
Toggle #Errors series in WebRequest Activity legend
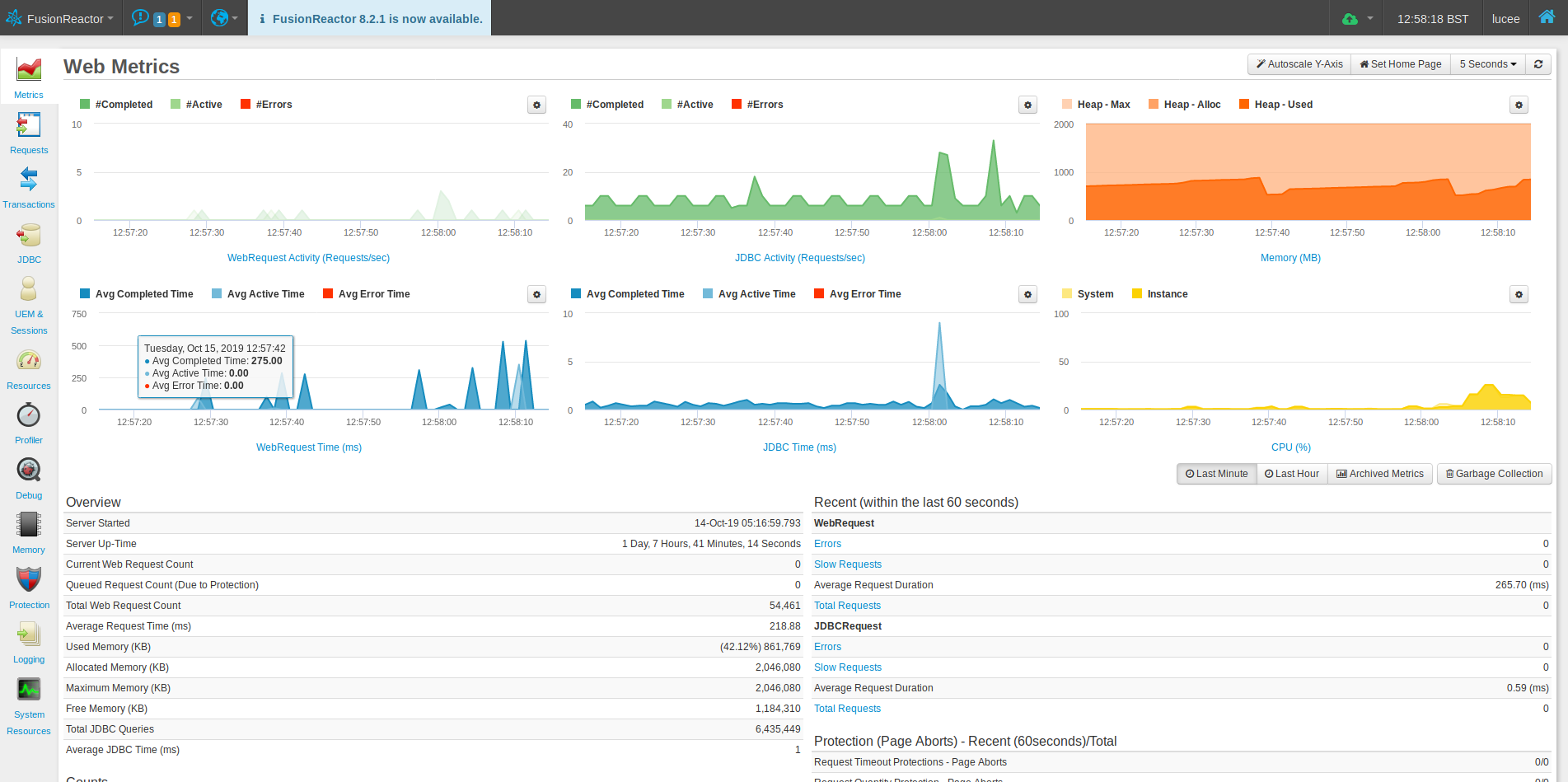click(x=266, y=105)
